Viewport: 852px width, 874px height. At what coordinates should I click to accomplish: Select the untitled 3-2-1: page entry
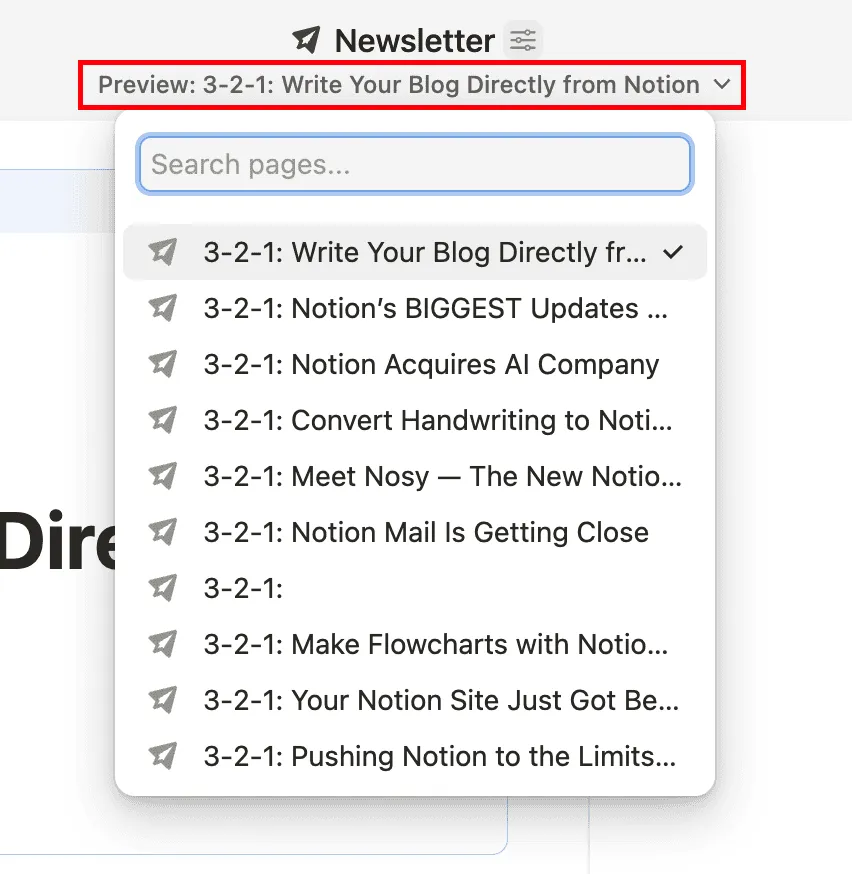pyautogui.click(x=243, y=589)
